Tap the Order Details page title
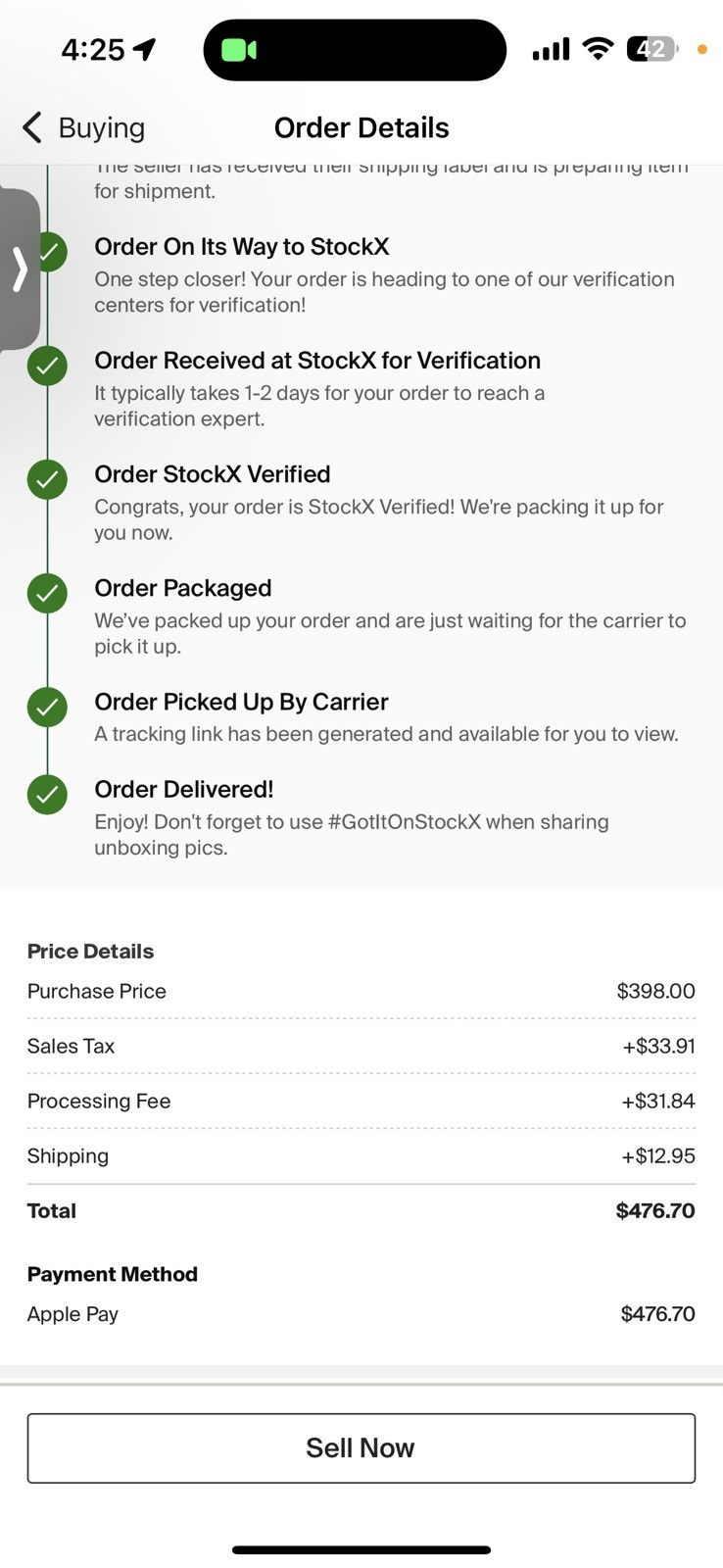Screen dimensions: 723x1568 [361, 127]
